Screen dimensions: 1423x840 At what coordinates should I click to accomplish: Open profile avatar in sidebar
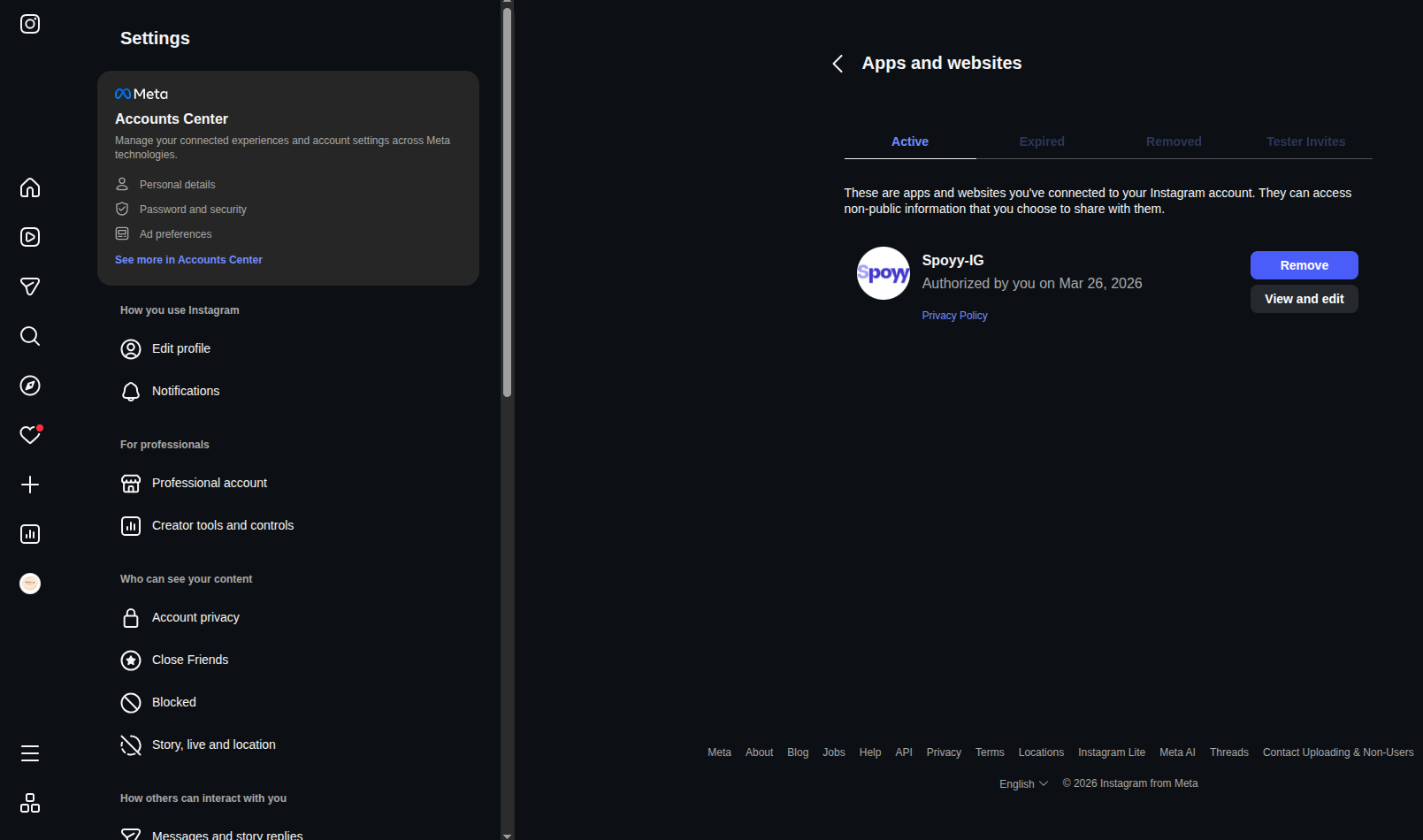30,584
